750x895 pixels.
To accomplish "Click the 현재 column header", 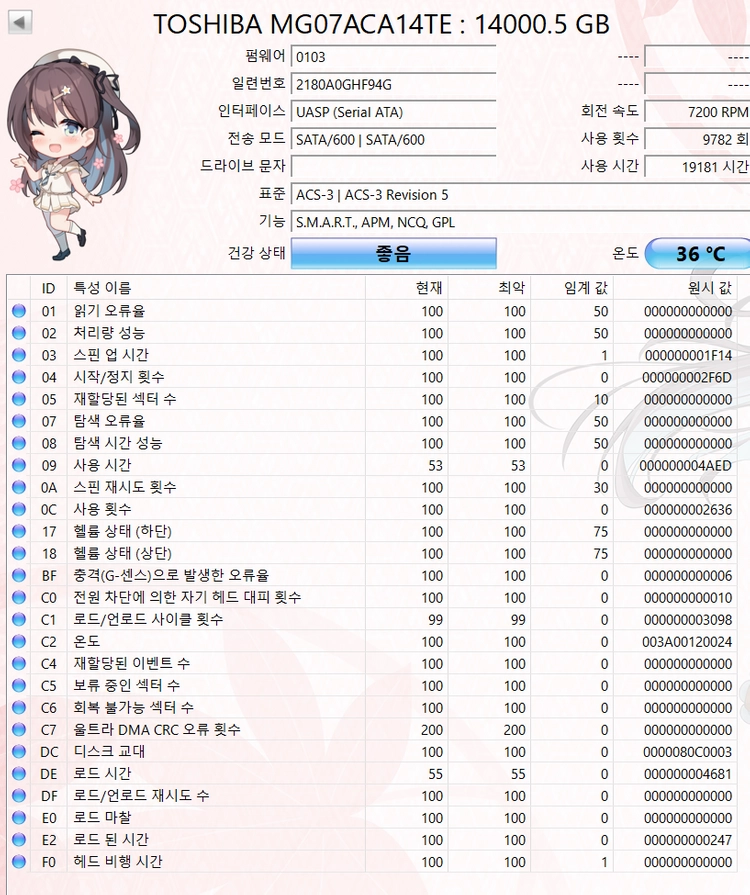I will click(x=406, y=288).
